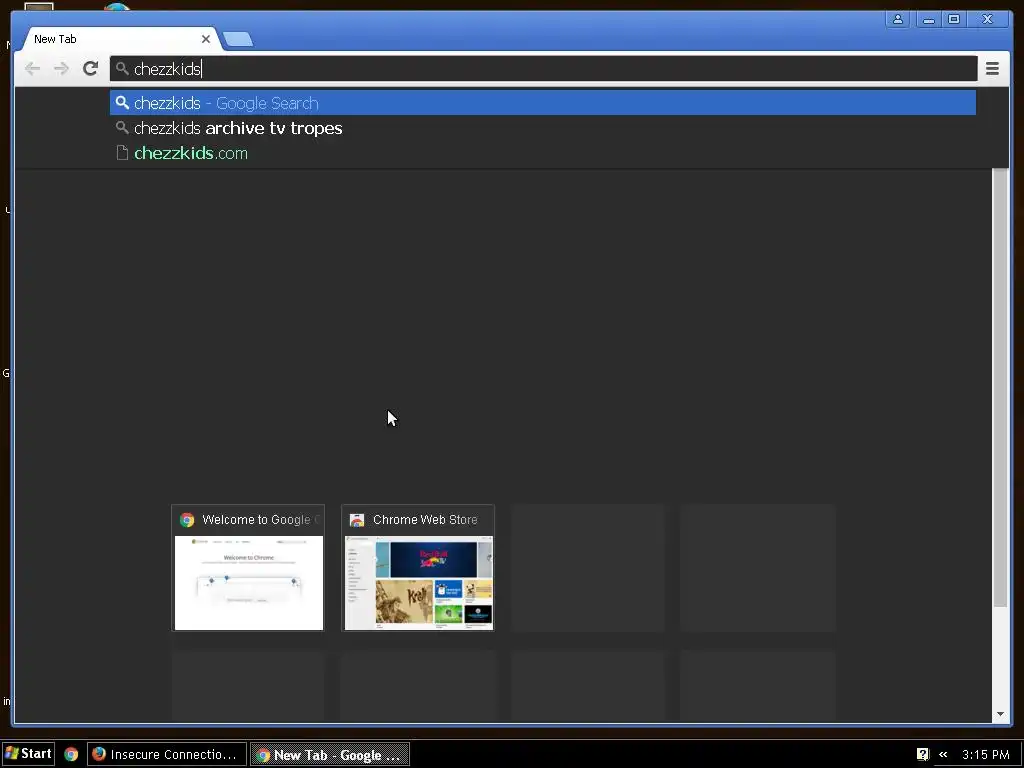Click the help tray icon

[x=923, y=754]
